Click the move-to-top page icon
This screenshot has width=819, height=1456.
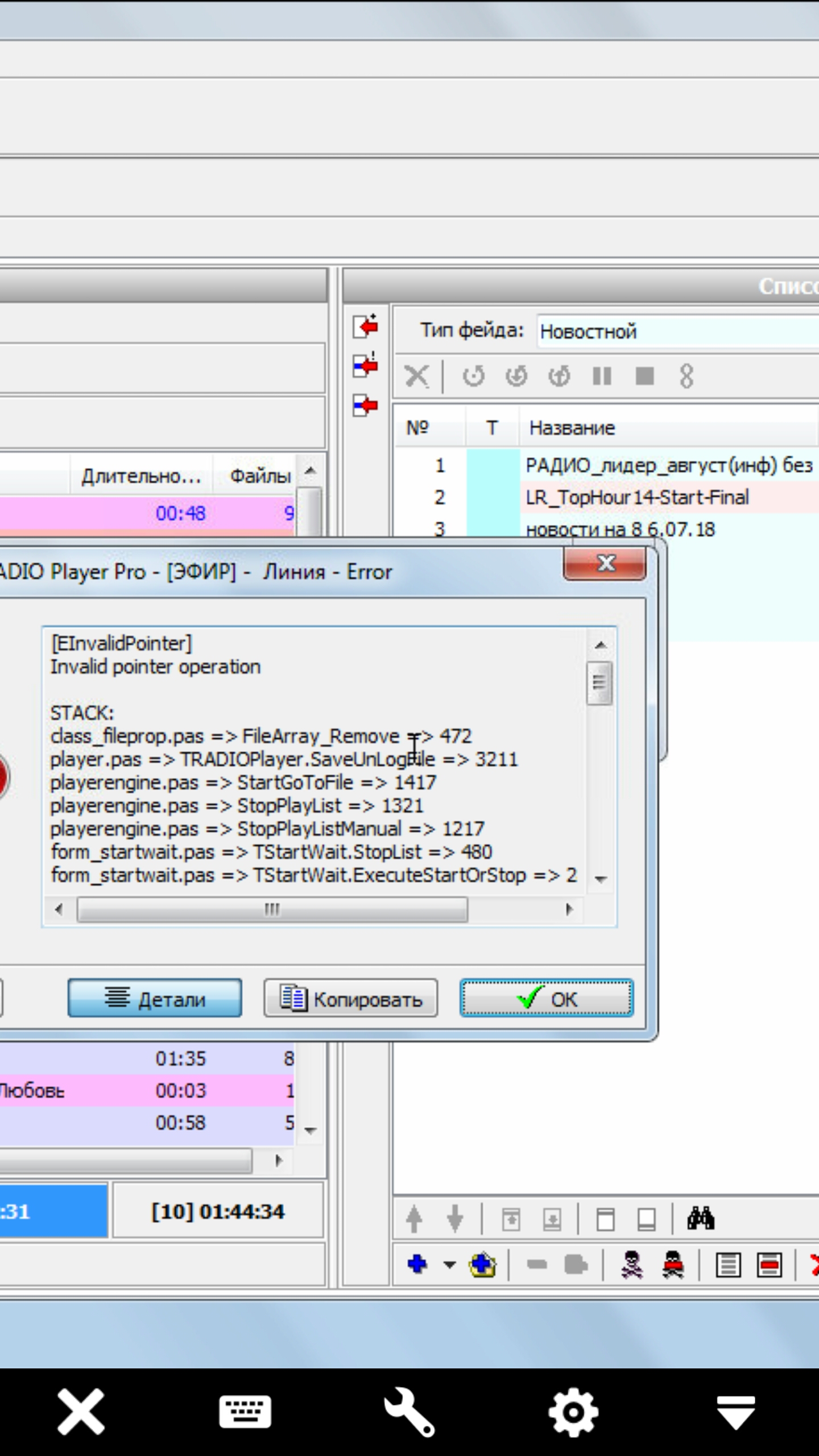point(511,1219)
